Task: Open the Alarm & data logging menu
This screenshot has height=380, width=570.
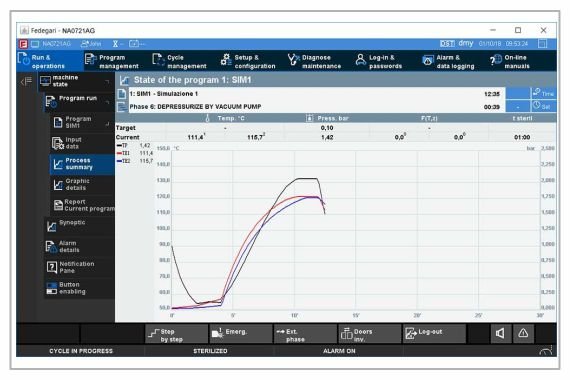Action: [449, 61]
